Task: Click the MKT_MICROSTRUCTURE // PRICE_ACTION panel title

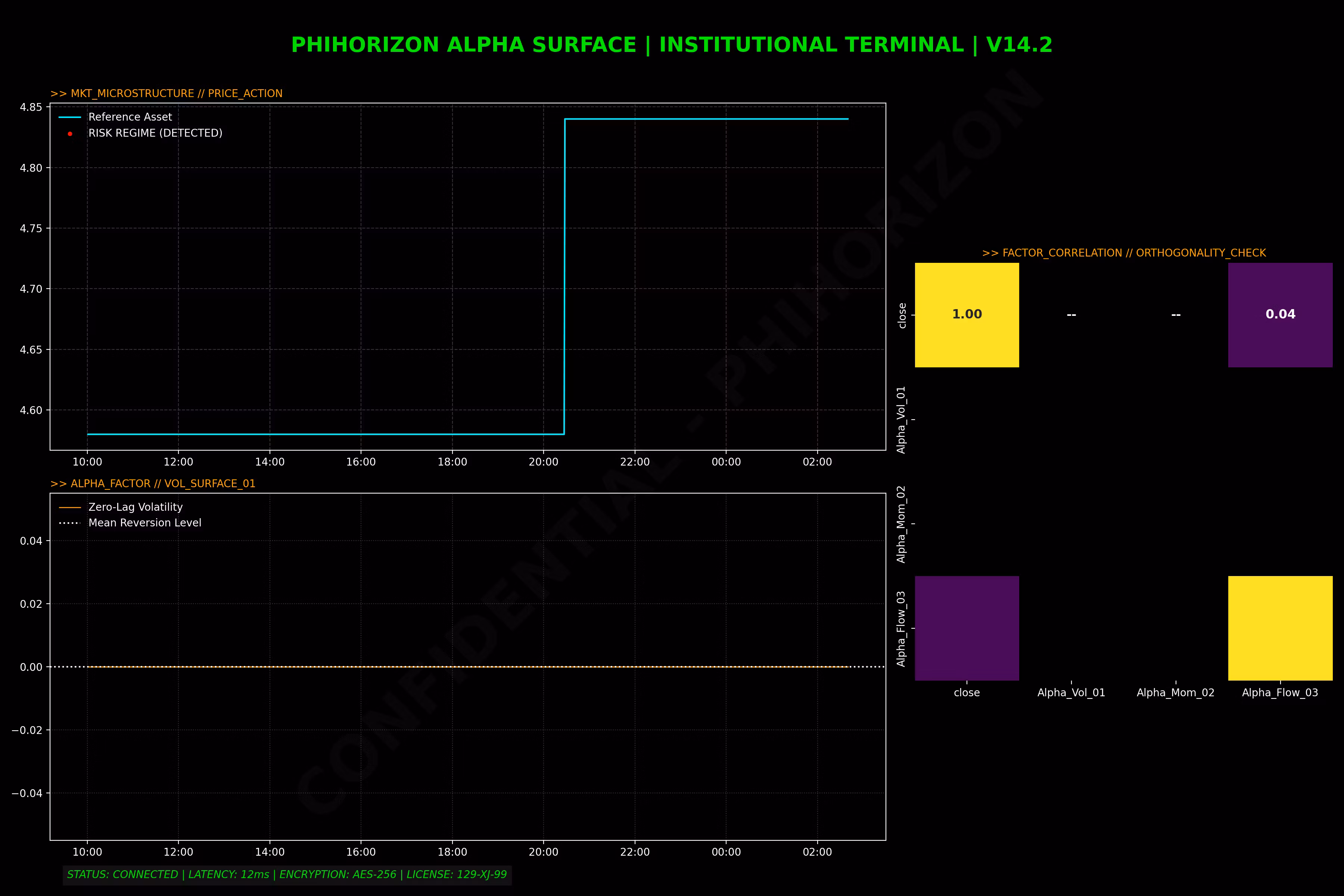Action: (x=166, y=93)
